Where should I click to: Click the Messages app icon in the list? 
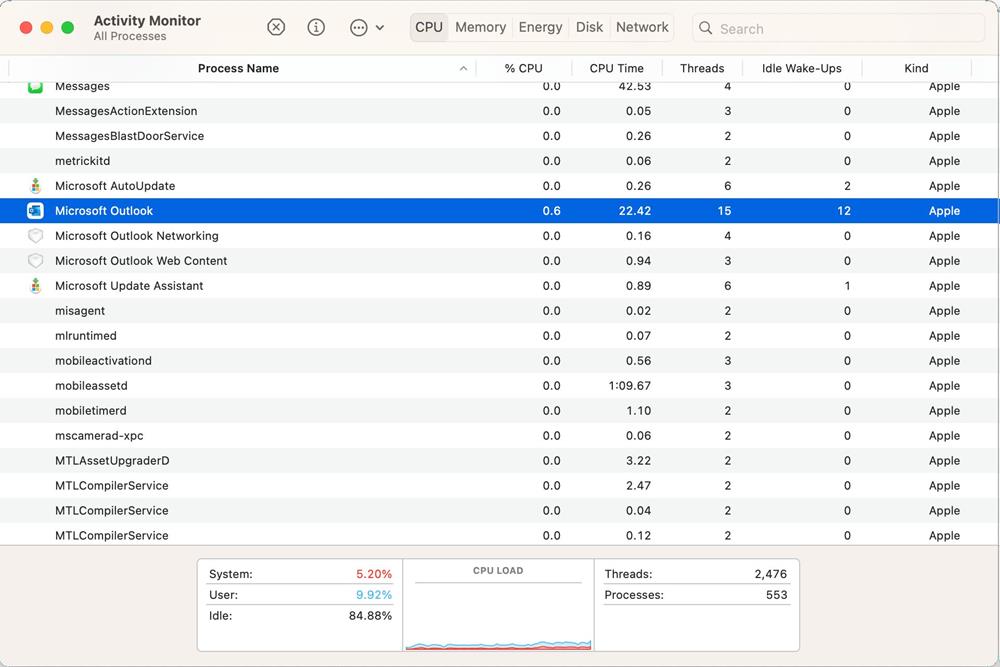click(36, 86)
